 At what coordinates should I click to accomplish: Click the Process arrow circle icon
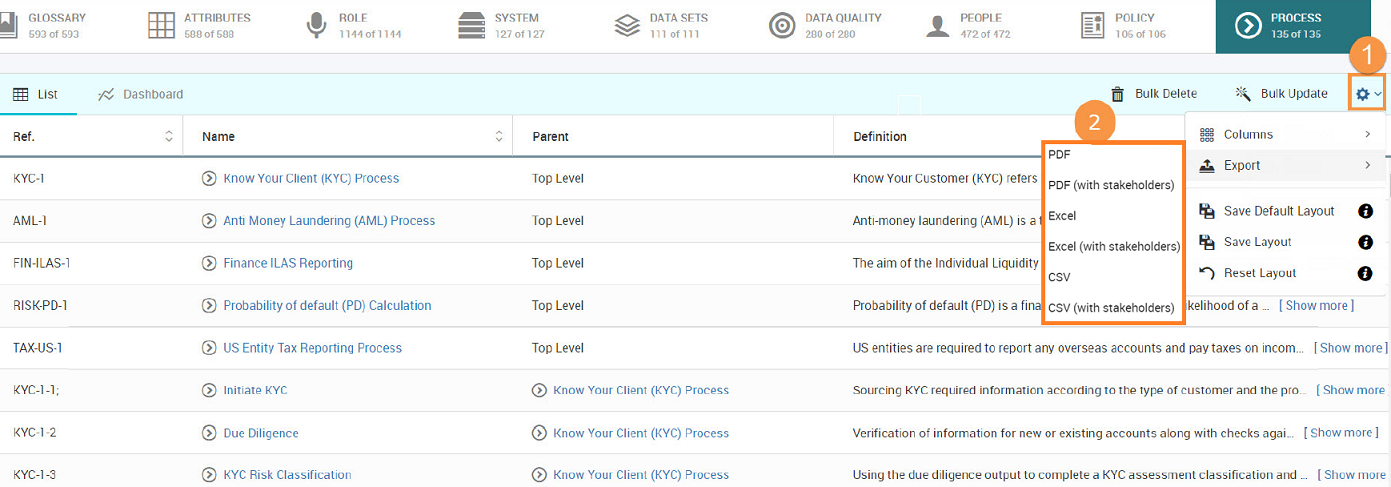click(x=1248, y=25)
